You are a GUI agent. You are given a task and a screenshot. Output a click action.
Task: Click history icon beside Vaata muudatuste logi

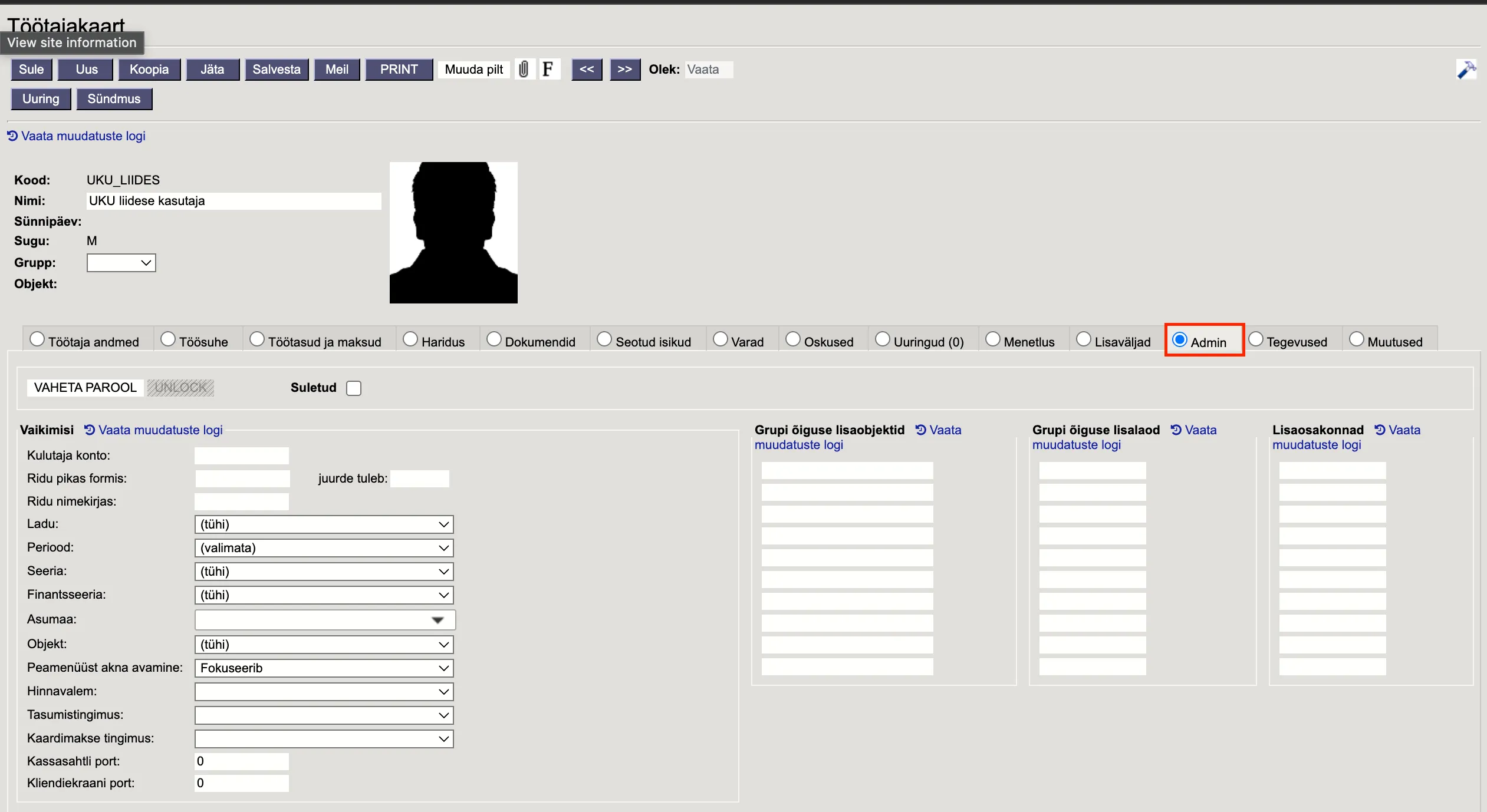(x=12, y=136)
